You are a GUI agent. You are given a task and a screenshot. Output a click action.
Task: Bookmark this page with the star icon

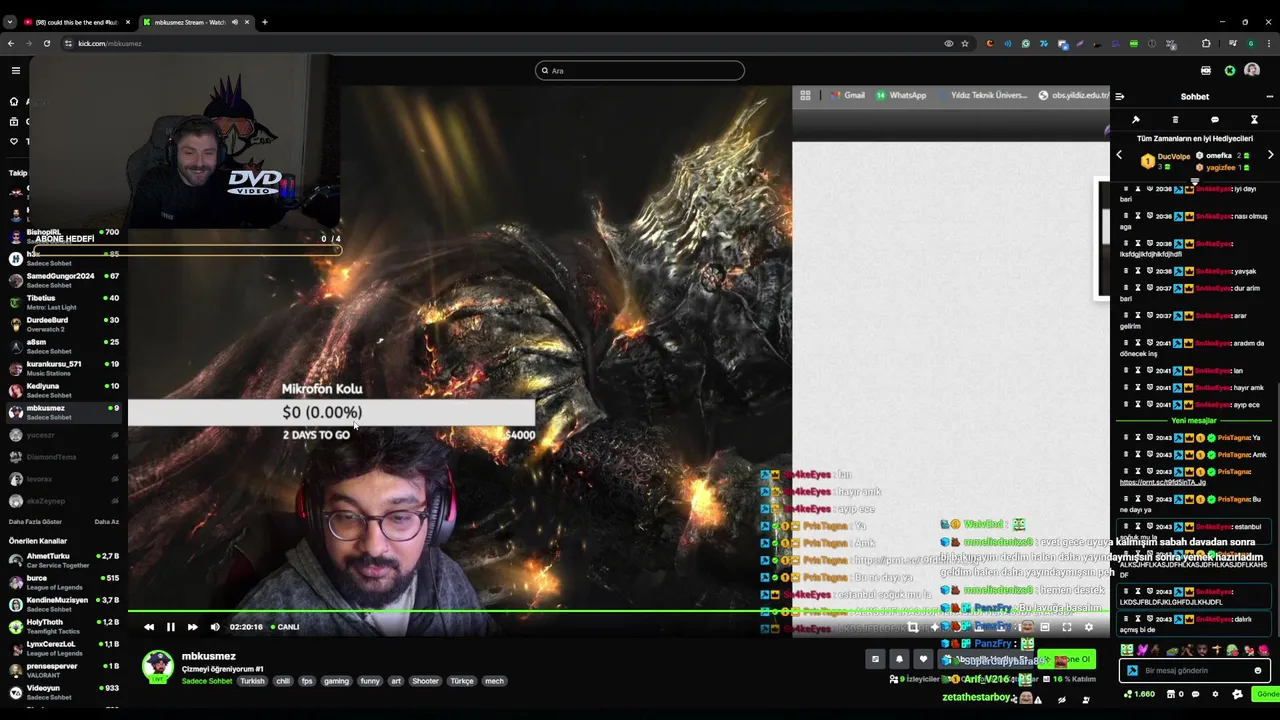964,44
